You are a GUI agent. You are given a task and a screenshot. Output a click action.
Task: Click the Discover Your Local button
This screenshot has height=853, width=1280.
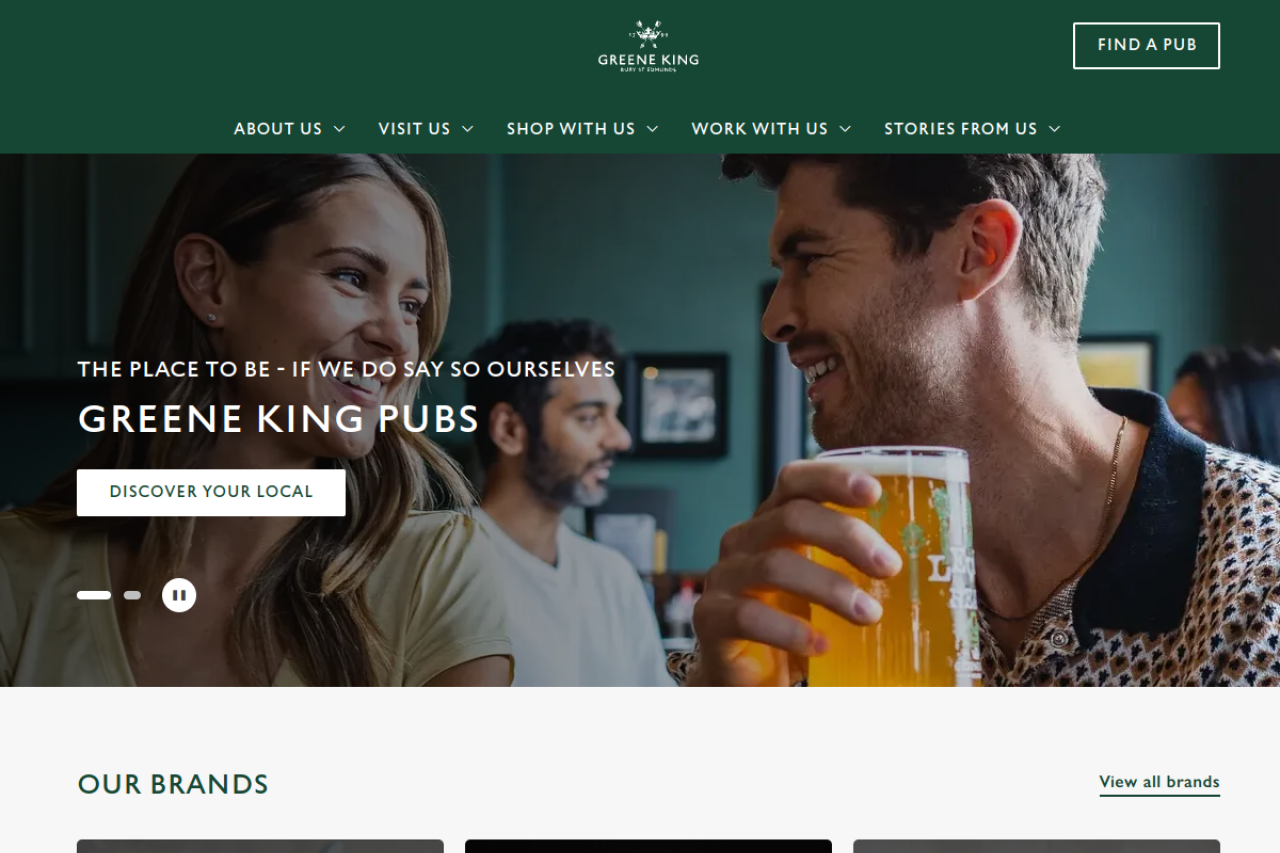(211, 492)
